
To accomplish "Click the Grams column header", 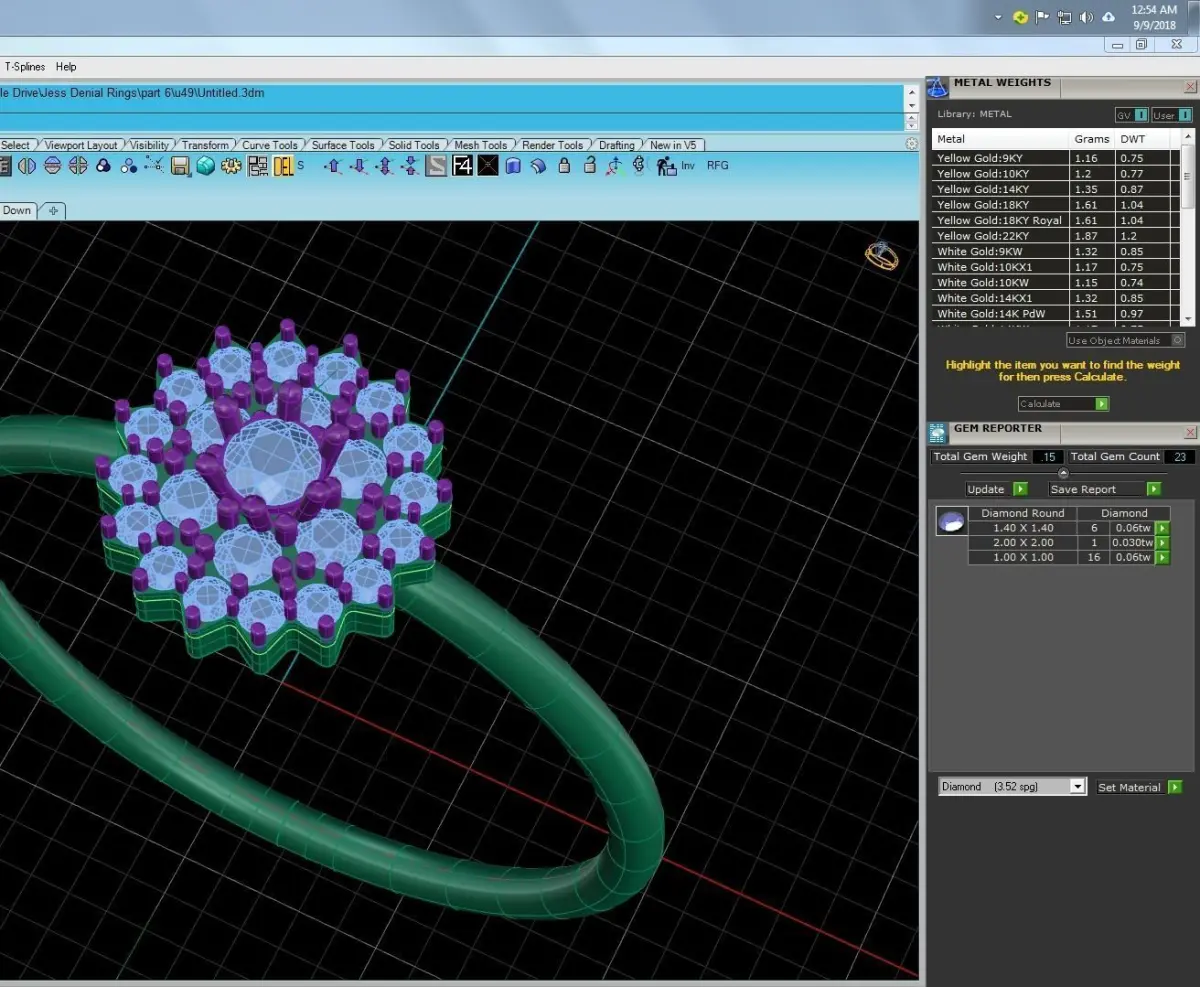I will point(1092,139).
